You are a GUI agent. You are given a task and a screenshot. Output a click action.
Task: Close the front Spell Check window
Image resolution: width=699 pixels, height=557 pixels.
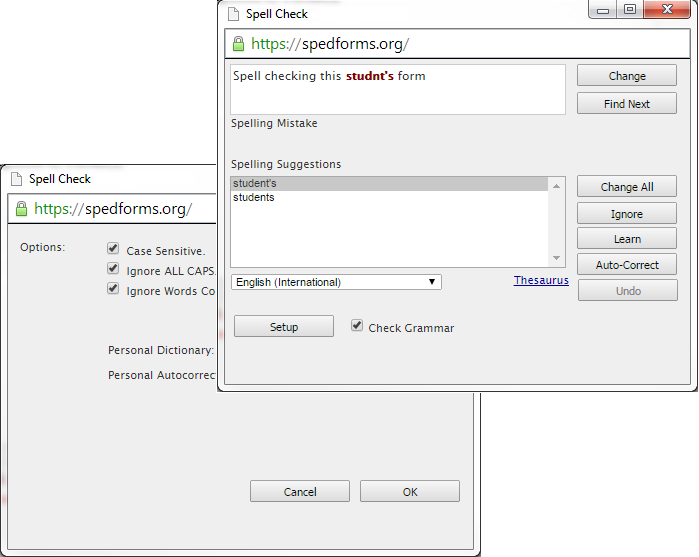tap(664, 10)
